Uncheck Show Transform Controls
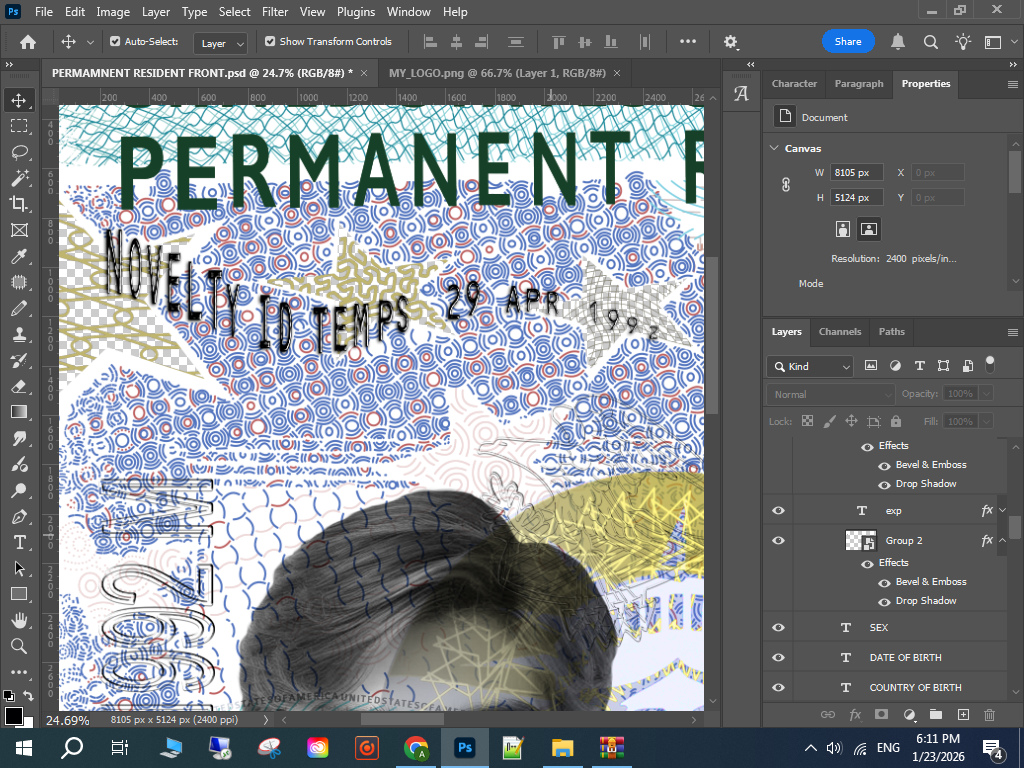Screen dimensions: 1024x768 pyautogui.click(x=270, y=42)
